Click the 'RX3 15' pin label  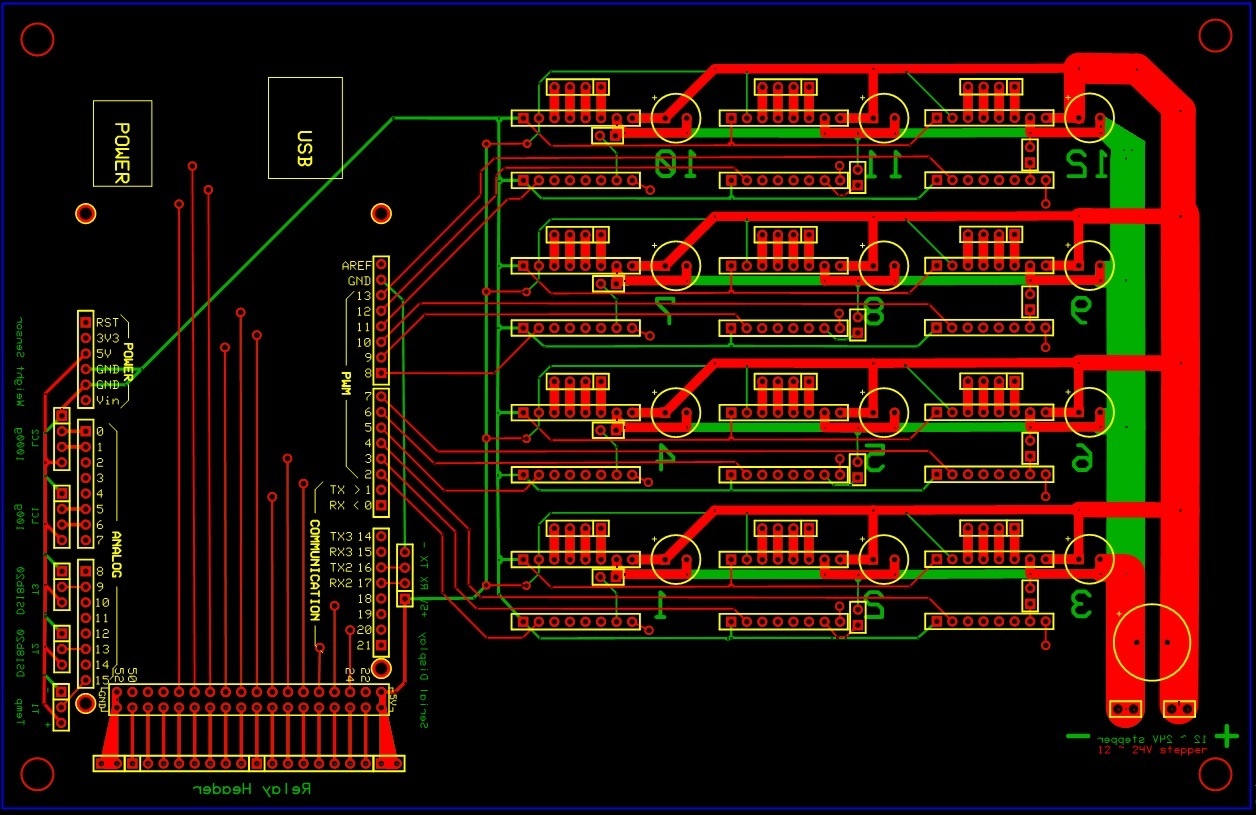pos(350,552)
